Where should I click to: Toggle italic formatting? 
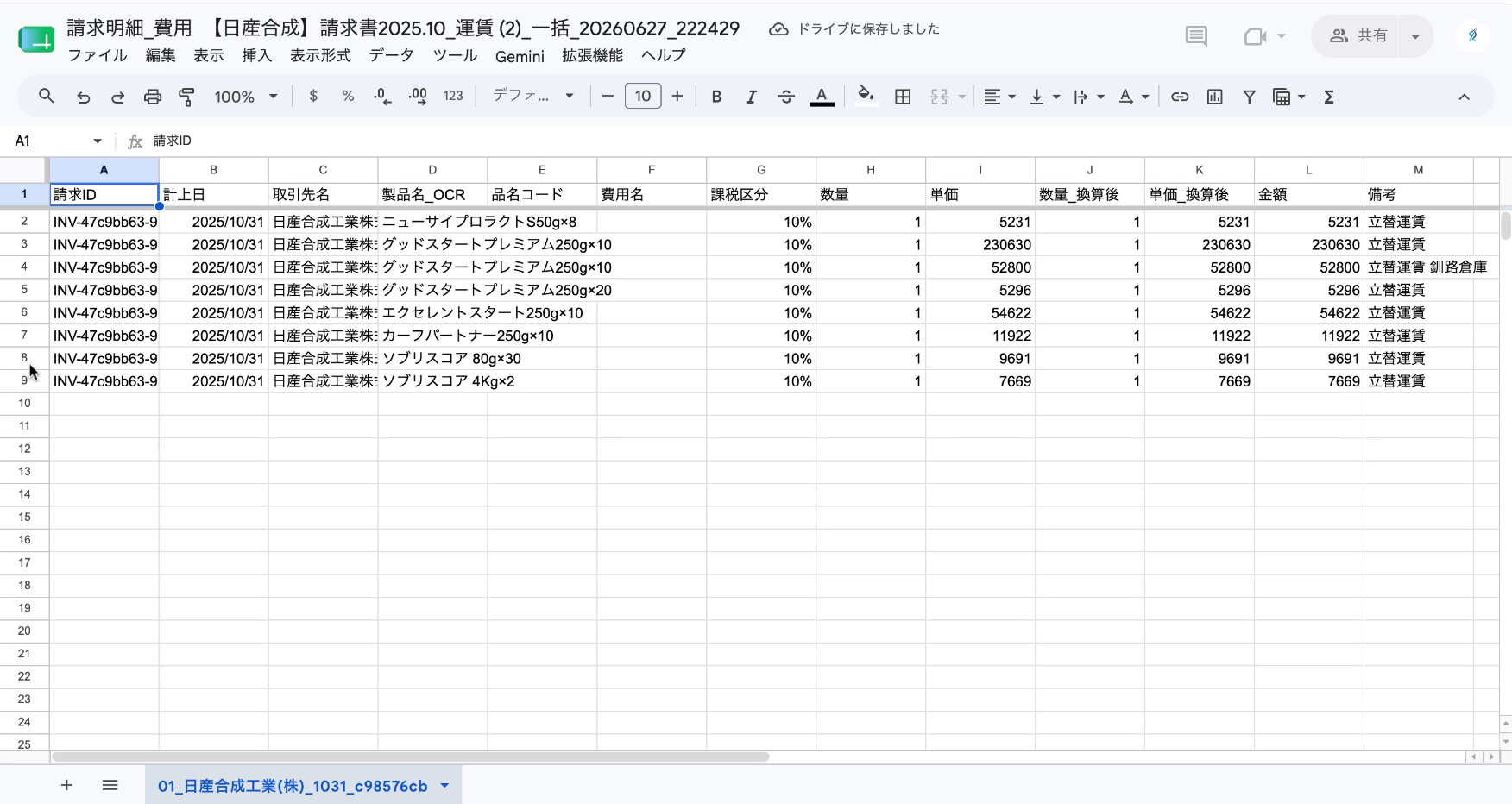[751, 97]
